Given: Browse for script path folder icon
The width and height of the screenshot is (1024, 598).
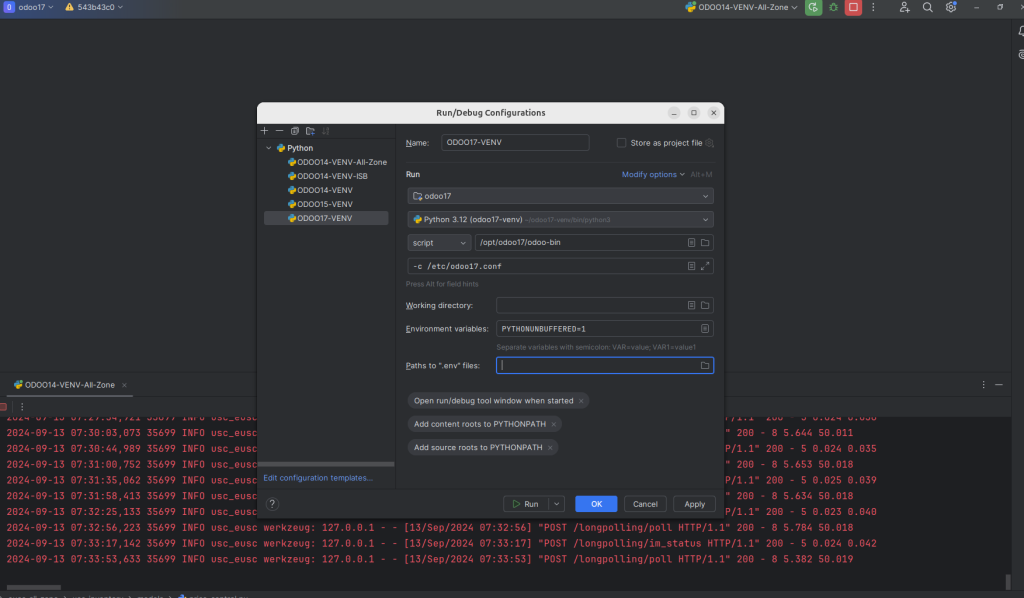Looking at the screenshot, I should [705, 243].
